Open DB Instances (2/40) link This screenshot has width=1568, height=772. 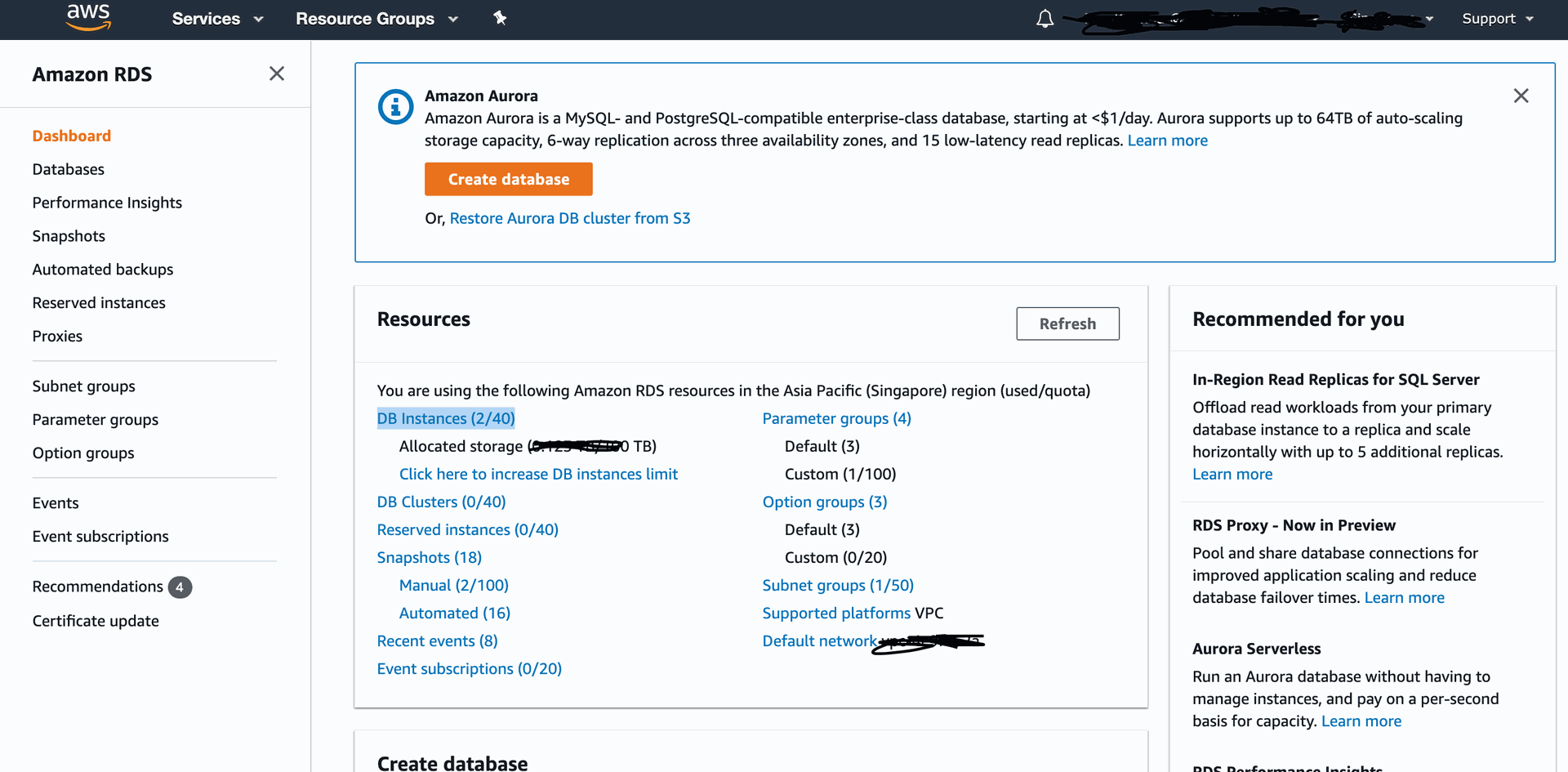coord(446,418)
